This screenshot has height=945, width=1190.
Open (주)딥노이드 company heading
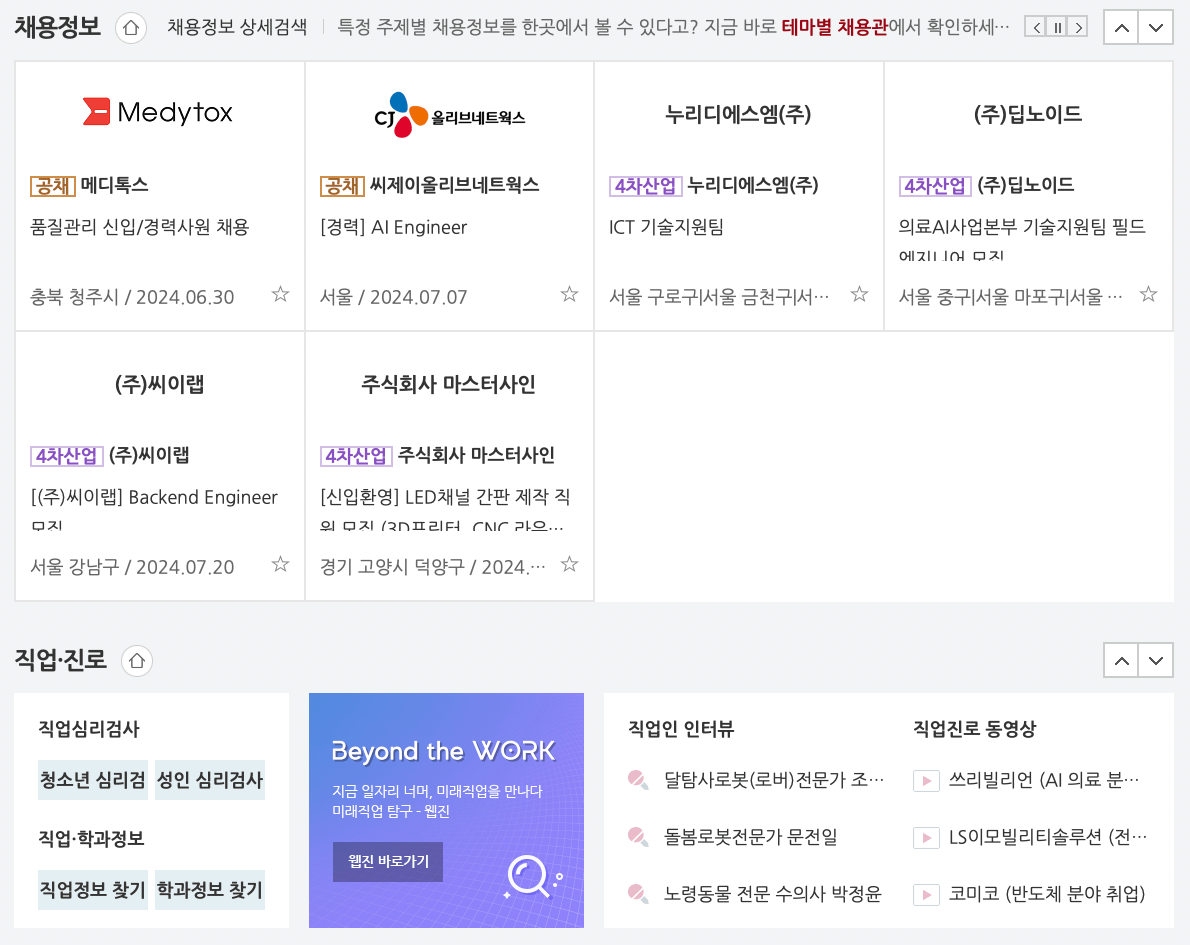click(x=1028, y=115)
